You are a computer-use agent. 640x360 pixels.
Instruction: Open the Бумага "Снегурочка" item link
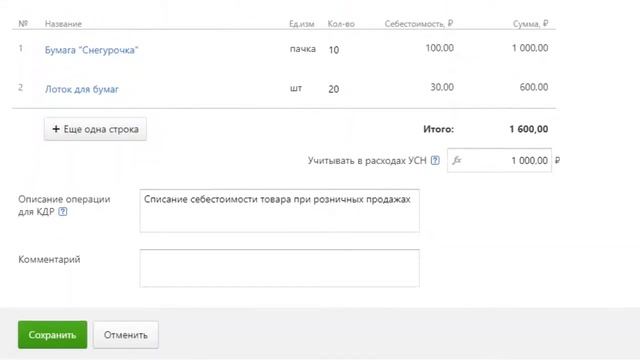coord(91,50)
